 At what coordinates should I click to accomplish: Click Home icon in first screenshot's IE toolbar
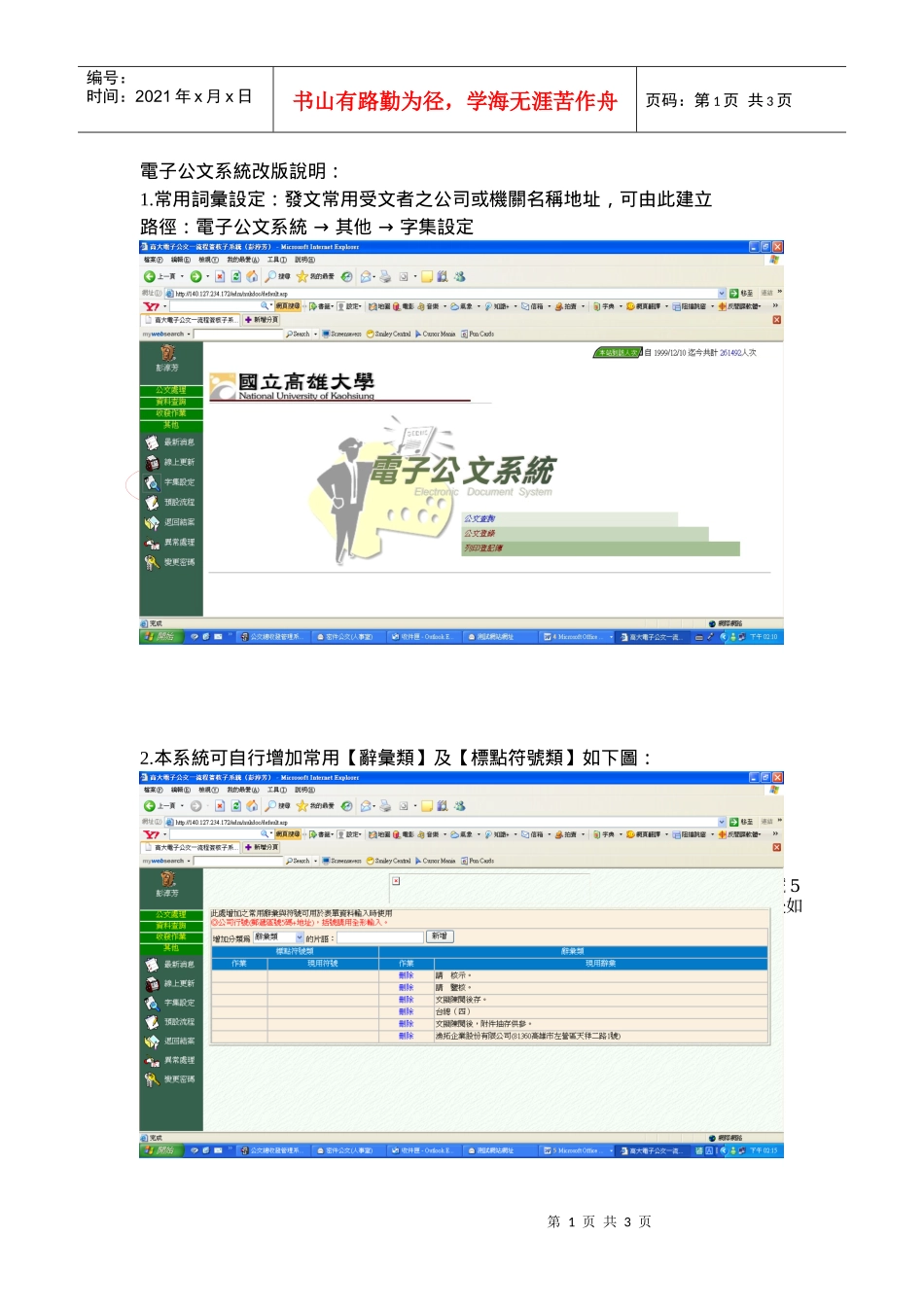(252, 277)
